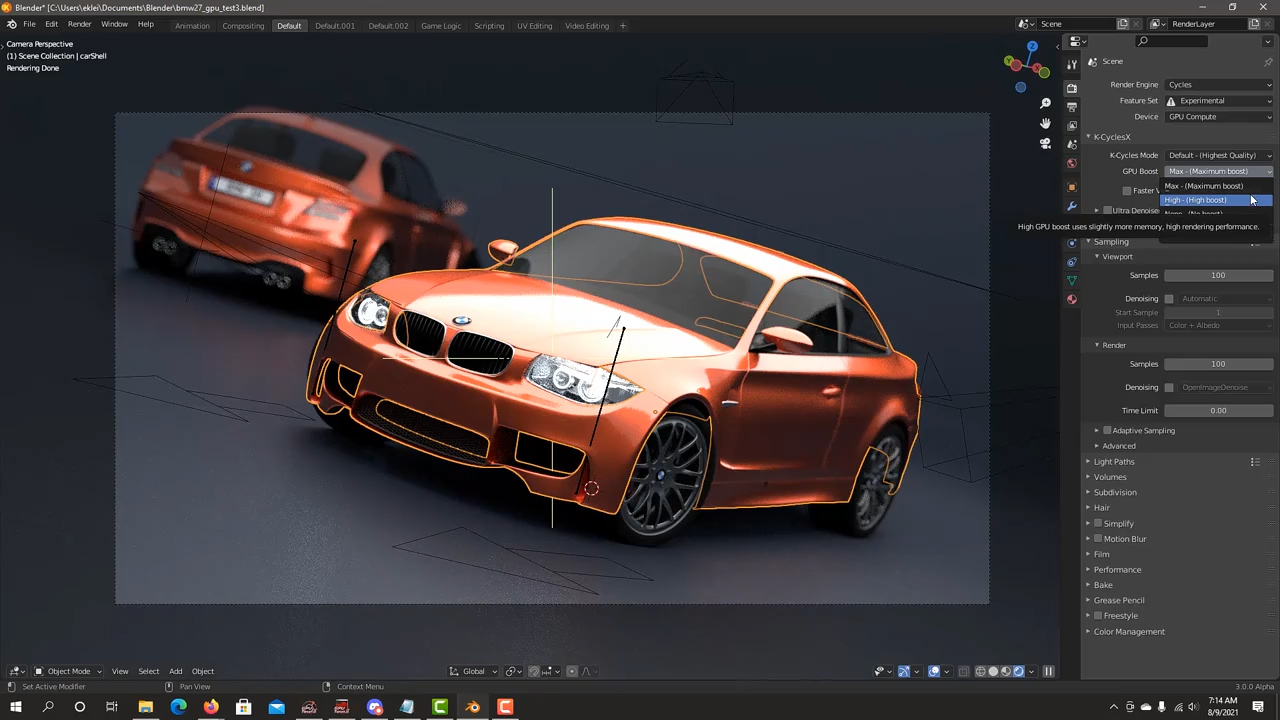Open the Window menu
The width and height of the screenshot is (1280, 720).
coord(114,25)
